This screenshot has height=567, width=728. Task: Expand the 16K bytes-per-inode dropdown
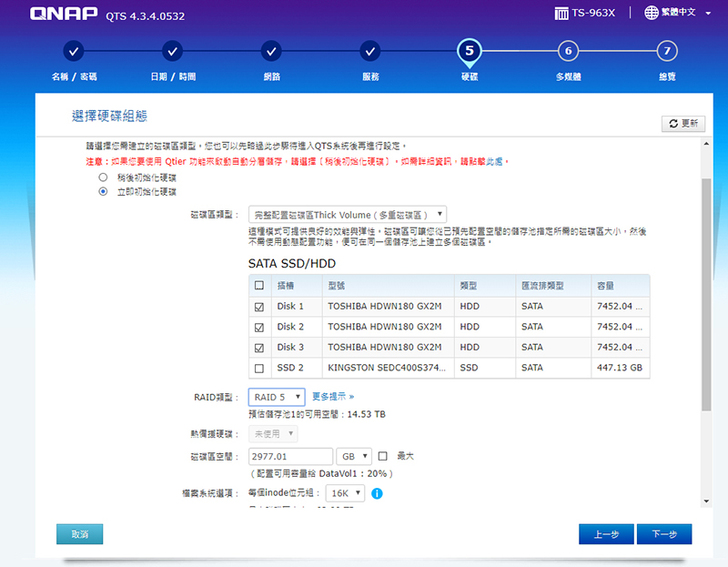tap(345, 493)
